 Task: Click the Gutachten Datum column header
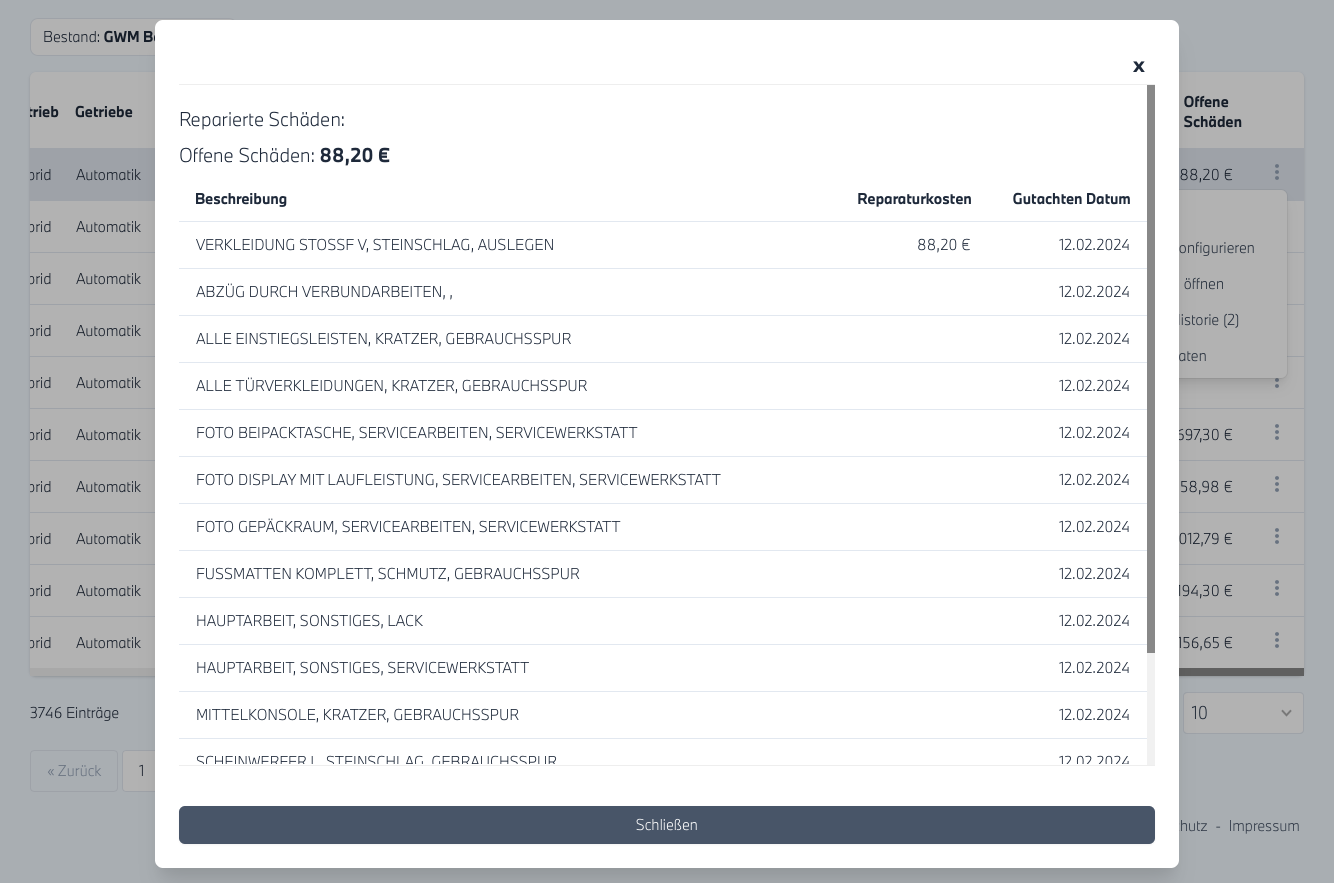[1070, 199]
